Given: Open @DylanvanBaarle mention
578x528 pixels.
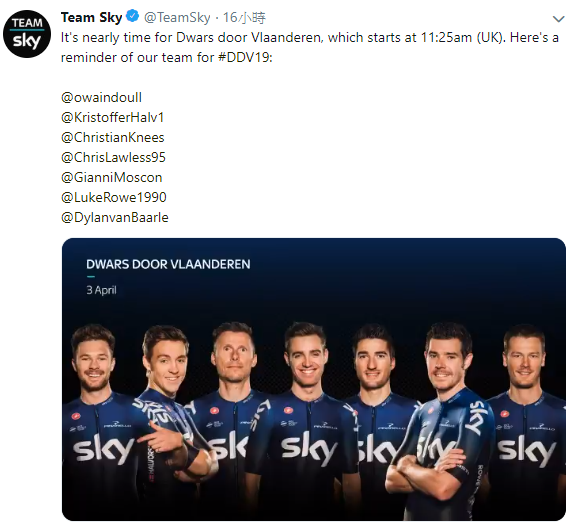Looking at the screenshot, I should 115,217.
